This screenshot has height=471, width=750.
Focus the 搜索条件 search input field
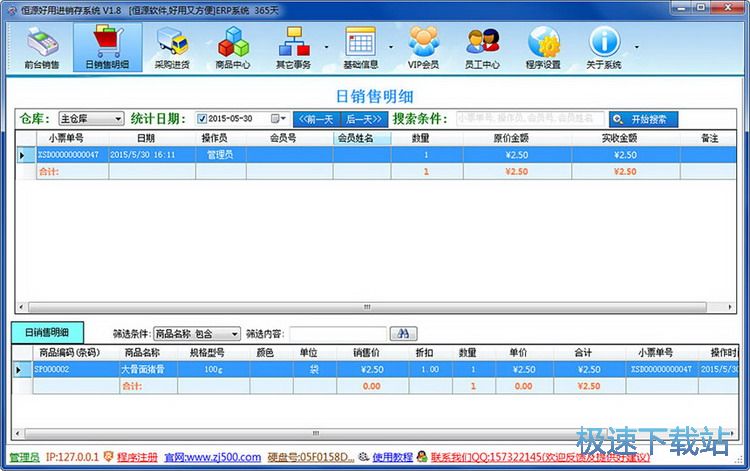(x=530, y=119)
